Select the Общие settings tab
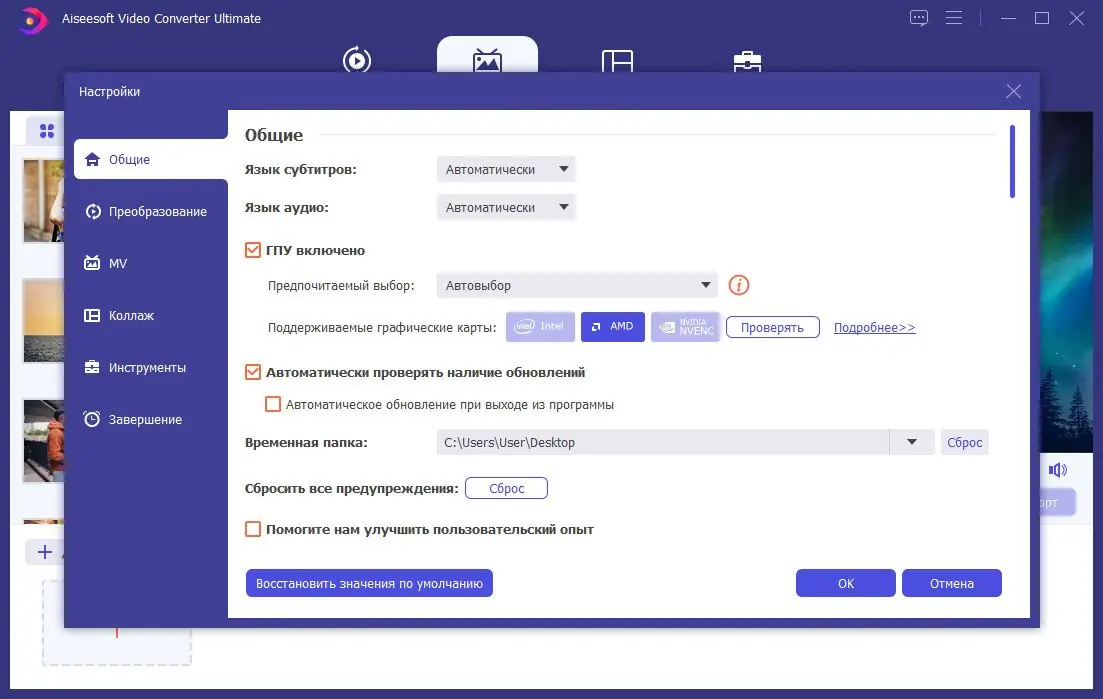 pyautogui.click(x=151, y=160)
